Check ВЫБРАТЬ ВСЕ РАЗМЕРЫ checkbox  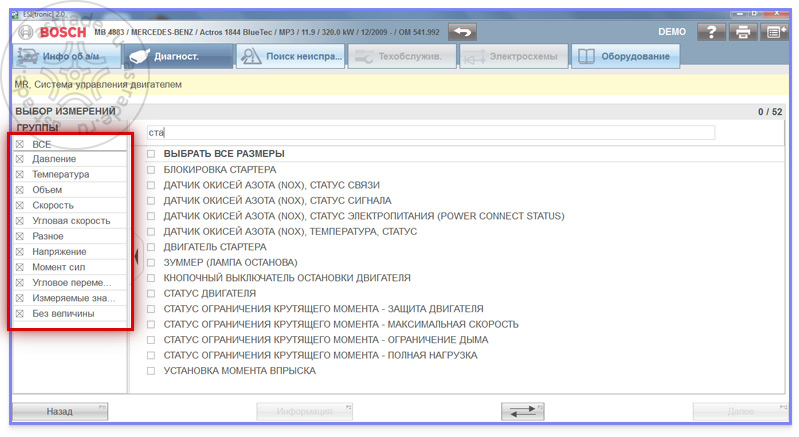pos(151,154)
